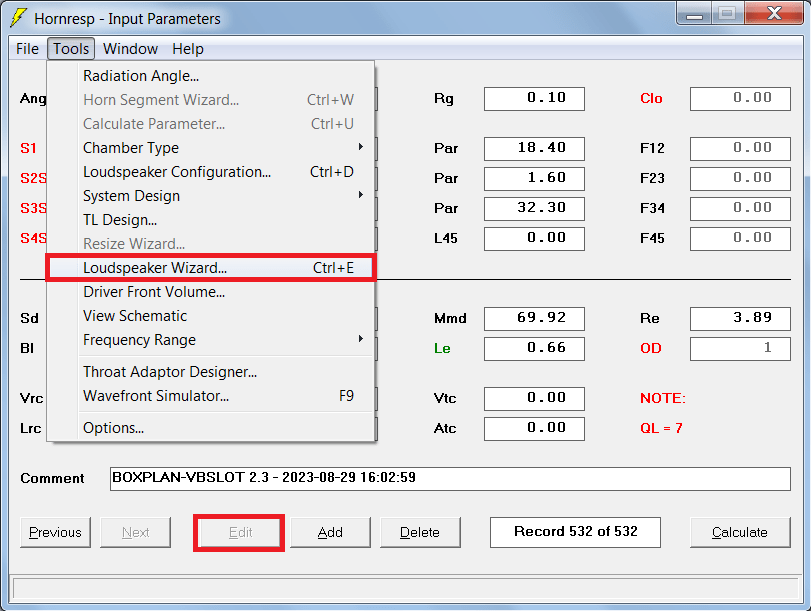Launch the Loudspeaker Wizard
The image size is (811, 611).
tap(211, 268)
